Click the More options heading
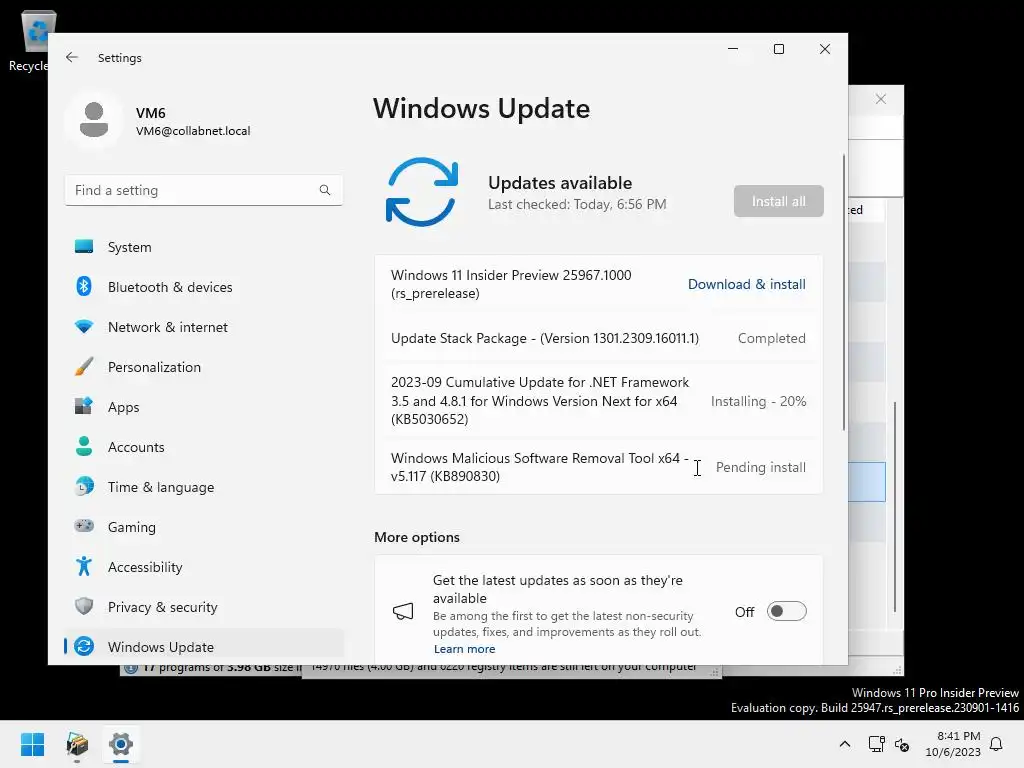The width and height of the screenshot is (1024, 768). click(417, 537)
